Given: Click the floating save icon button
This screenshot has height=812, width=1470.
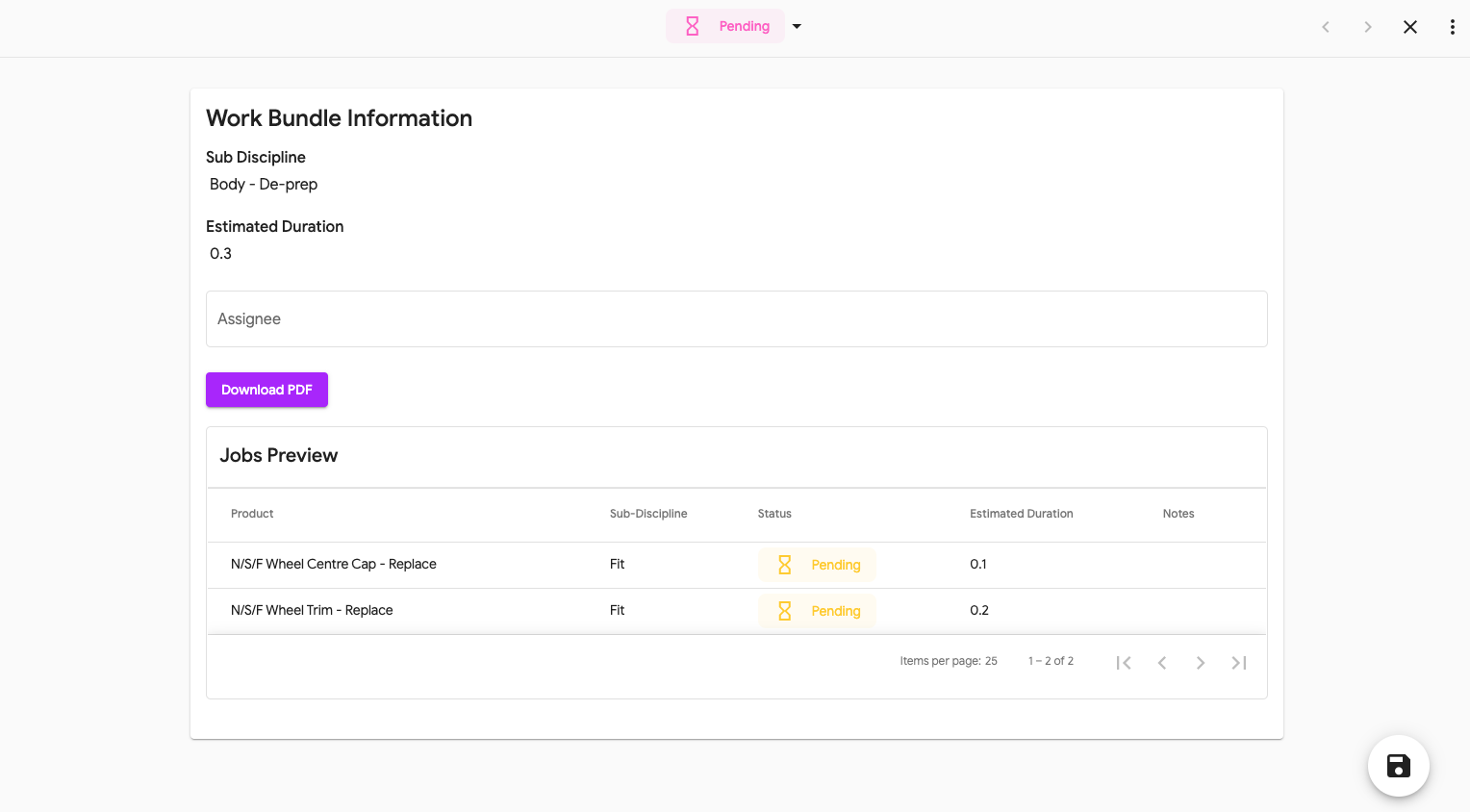Looking at the screenshot, I should tap(1399, 766).
